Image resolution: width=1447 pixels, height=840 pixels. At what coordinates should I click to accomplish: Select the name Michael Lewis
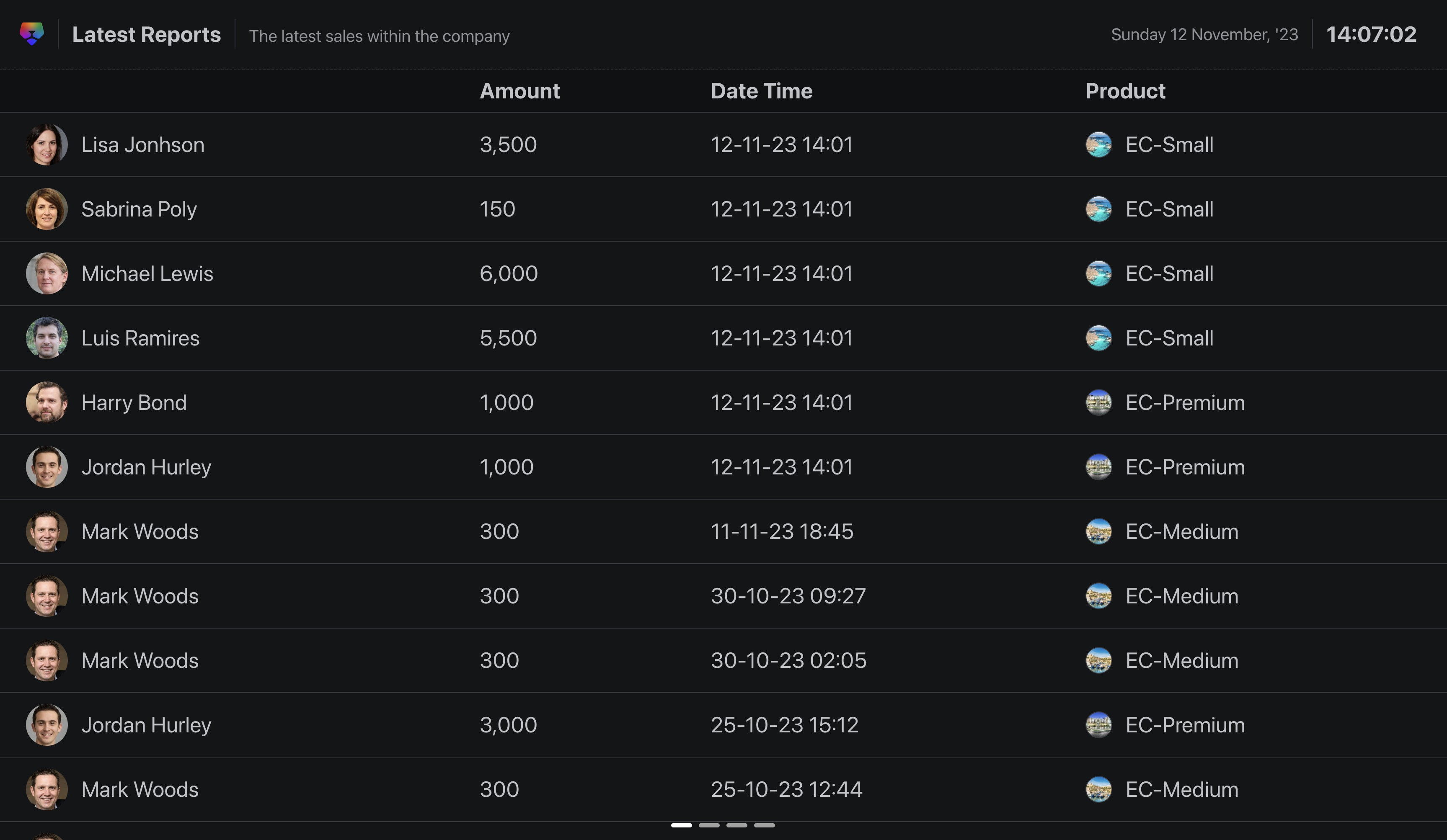[x=147, y=274]
